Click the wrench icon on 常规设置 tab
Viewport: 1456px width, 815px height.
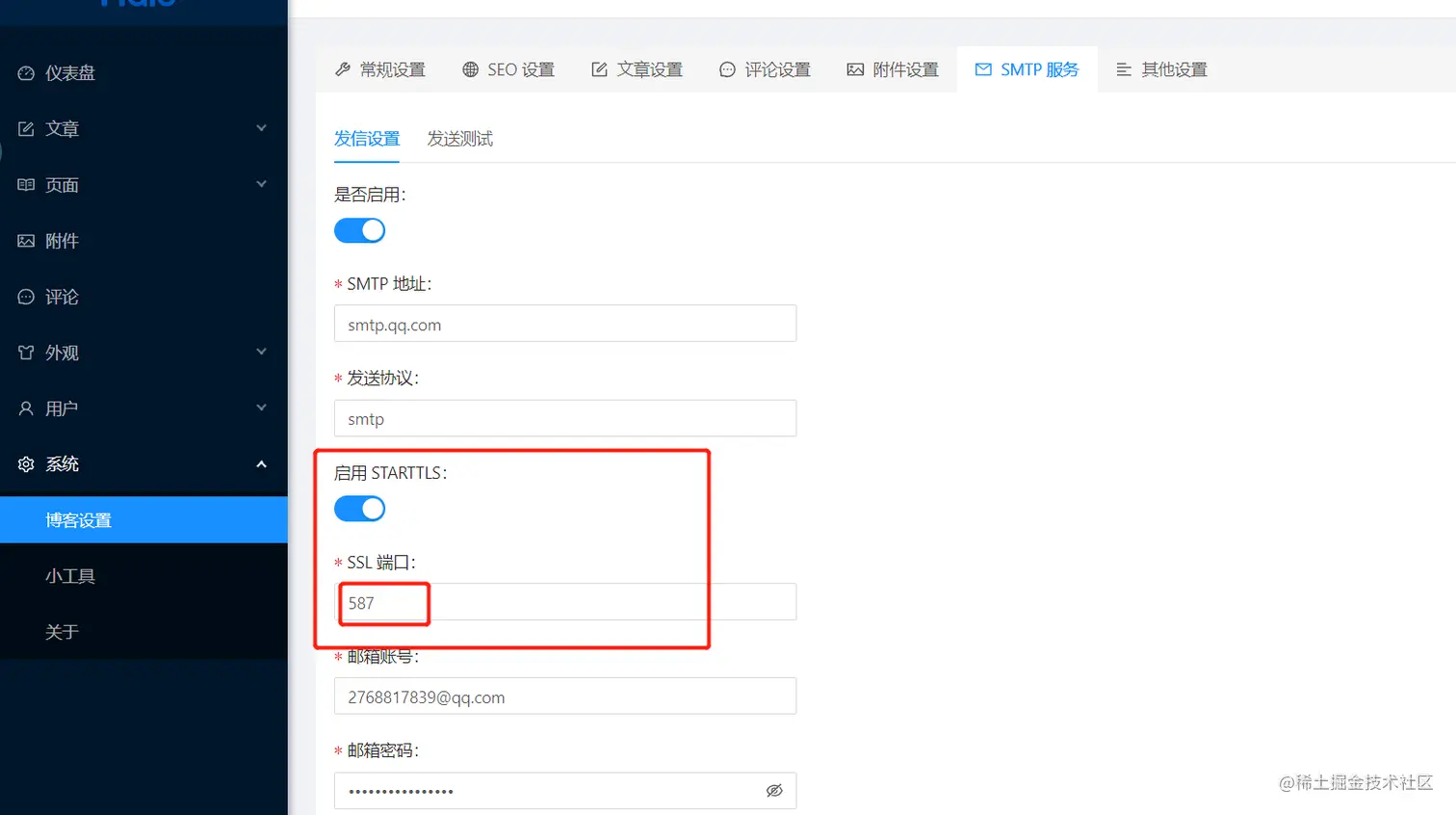pos(343,69)
